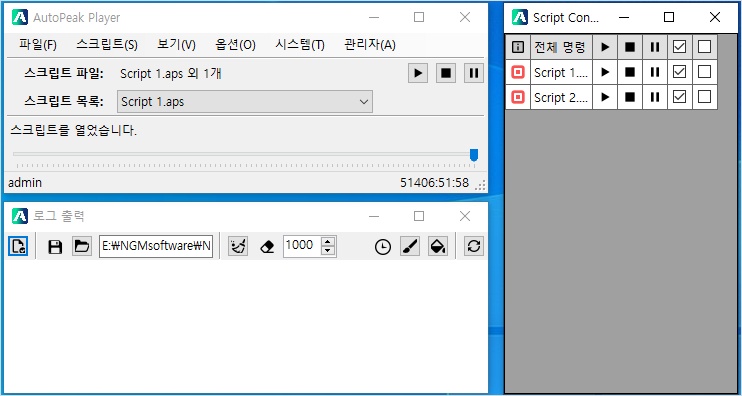This screenshot has height=396, width=742.
Task: Stop the script in AutoPeak Player
Action: coord(446,73)
